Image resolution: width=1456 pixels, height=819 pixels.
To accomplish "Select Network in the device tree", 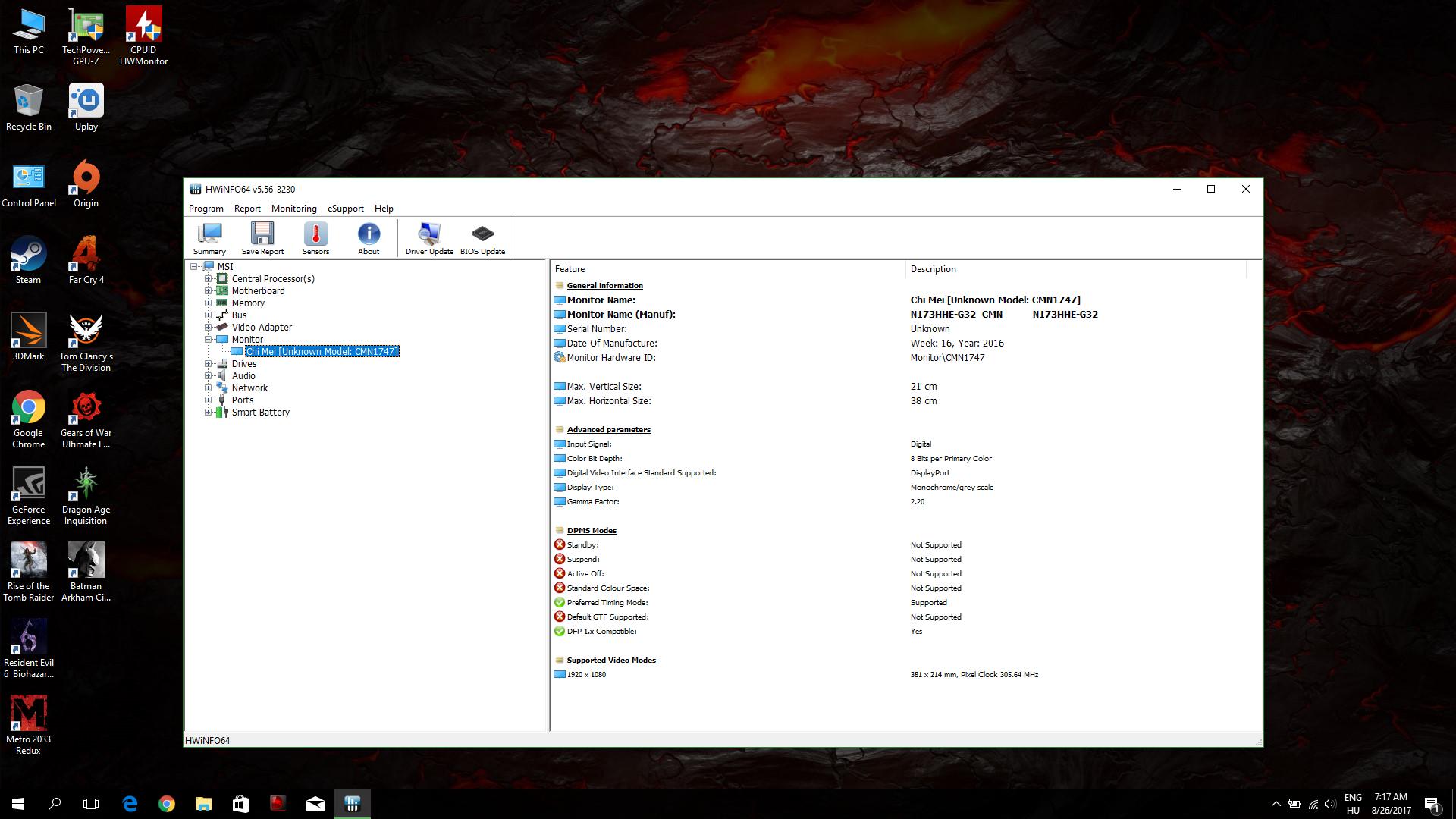I will (249, 388).
